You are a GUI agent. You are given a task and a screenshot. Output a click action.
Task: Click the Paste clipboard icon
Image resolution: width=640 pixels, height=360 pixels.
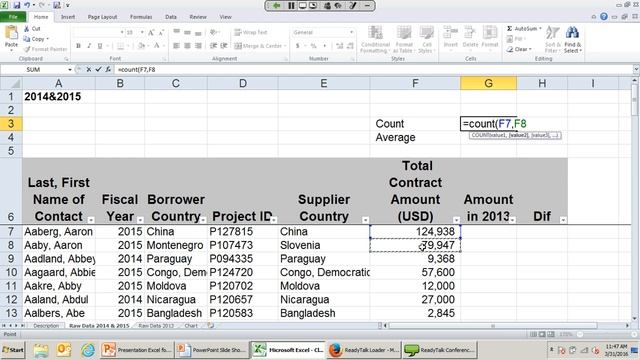11,33
